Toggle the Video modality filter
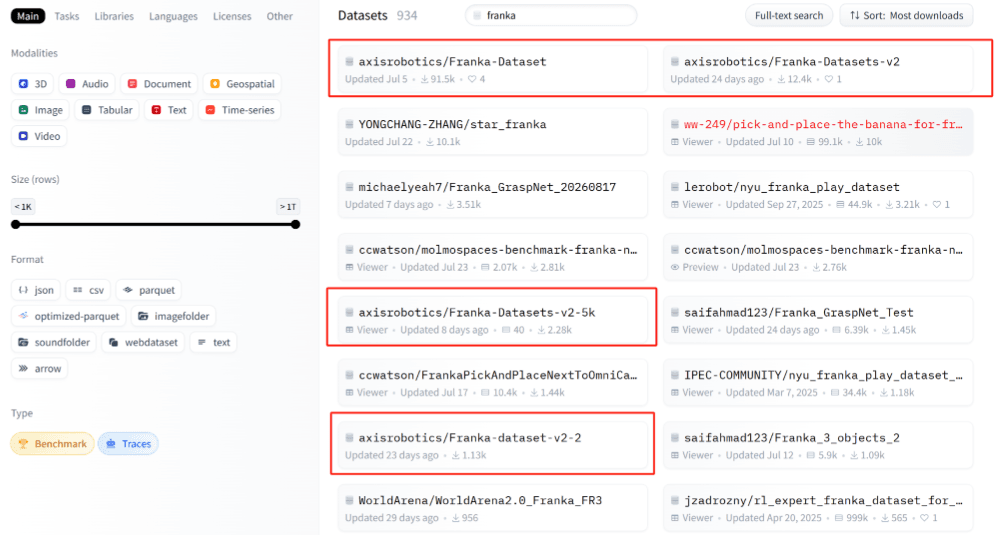 (x=39, y=136)
